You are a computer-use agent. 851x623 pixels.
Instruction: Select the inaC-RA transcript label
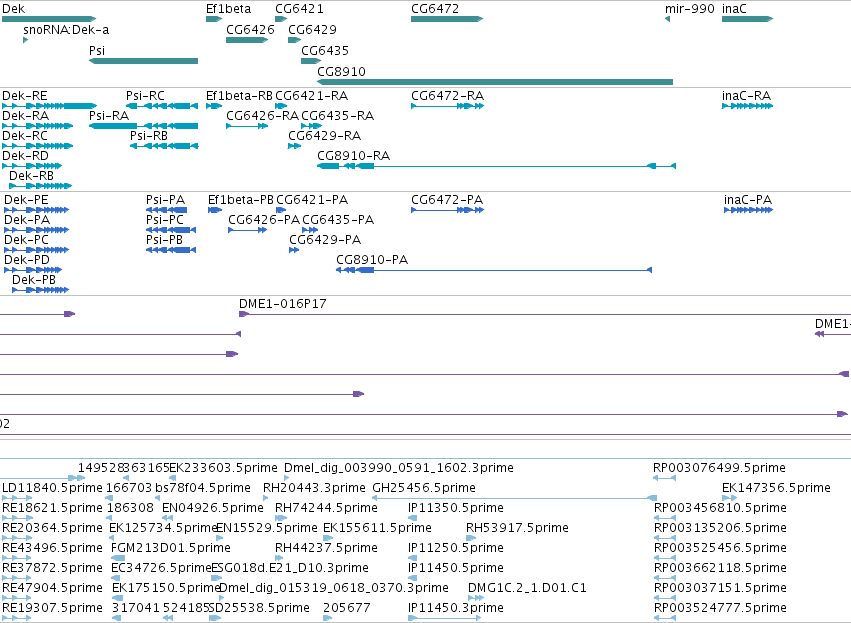(746, 96)
